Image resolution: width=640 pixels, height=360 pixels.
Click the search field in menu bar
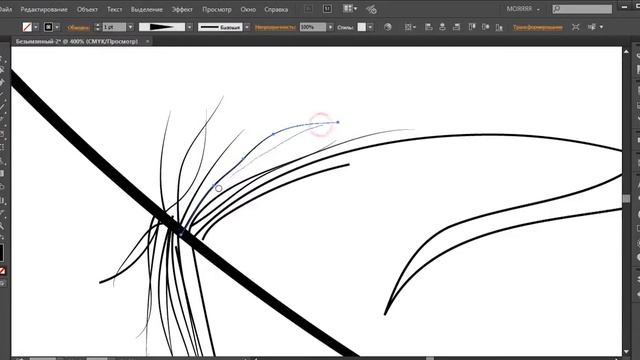tap(582, 9)
